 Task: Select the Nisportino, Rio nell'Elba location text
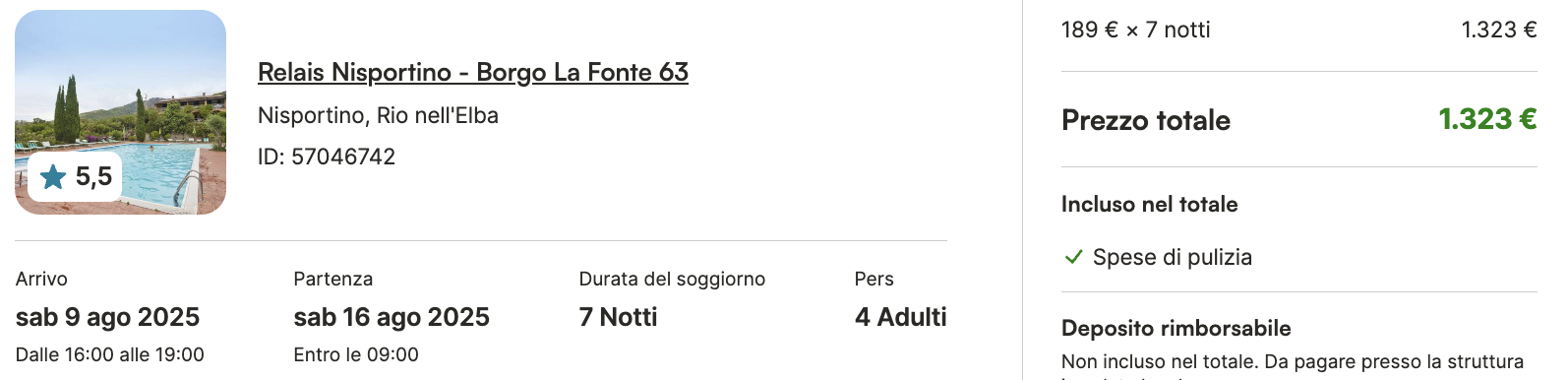coord(378,115)
